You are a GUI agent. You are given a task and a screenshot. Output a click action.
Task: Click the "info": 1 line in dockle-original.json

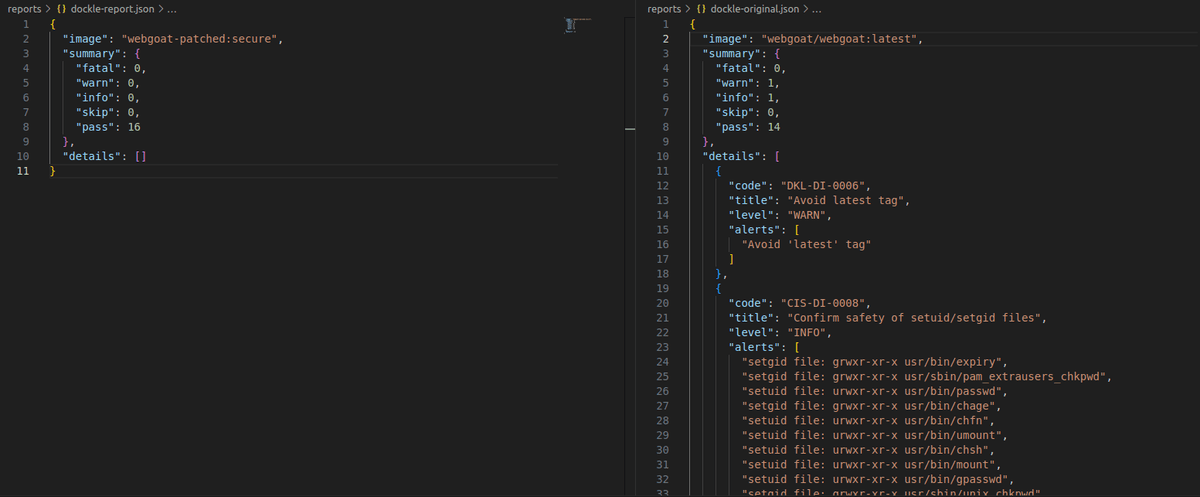point(748,98)
